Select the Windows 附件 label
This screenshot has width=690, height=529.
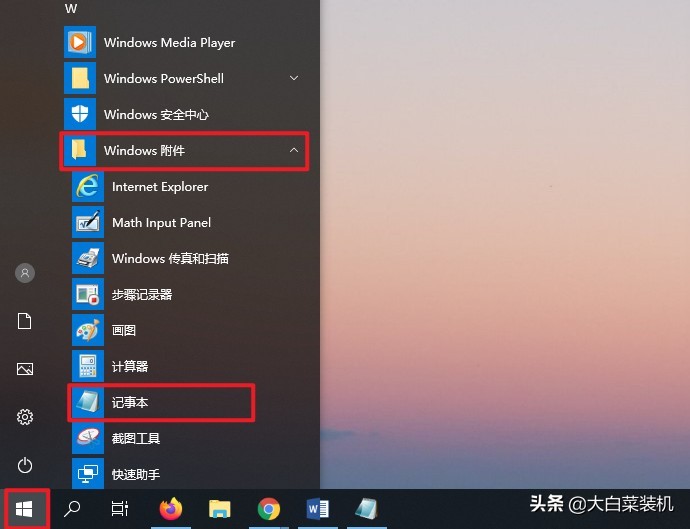pyautogui.click(x=144, y=151)
